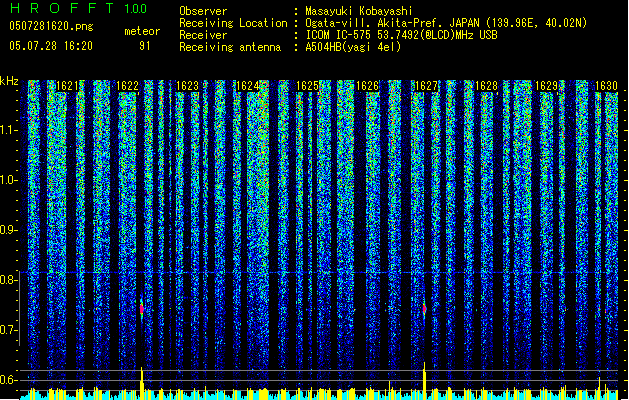Screen dimensions: 629x400
Task: Click the 1.0 frequency axis label
Action: [8, 180]
